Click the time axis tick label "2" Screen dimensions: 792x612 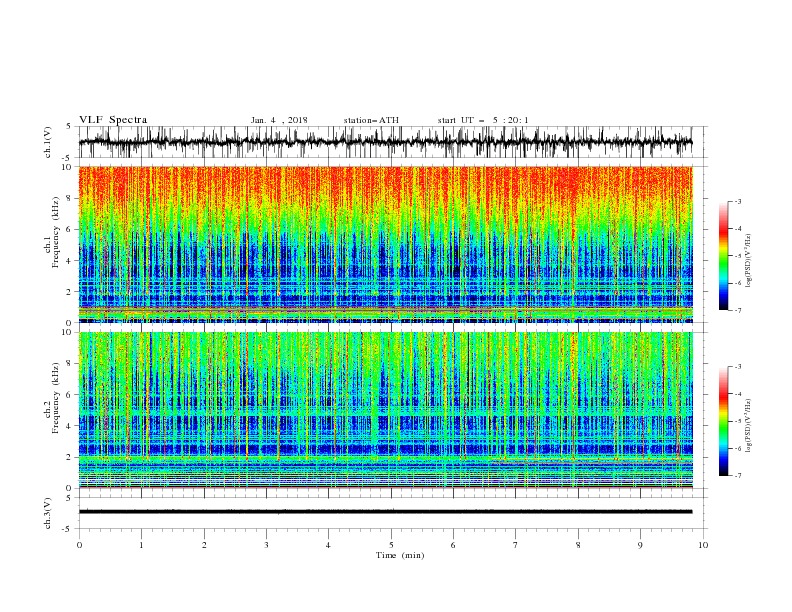pyautogui.click(x=204, y=545)
